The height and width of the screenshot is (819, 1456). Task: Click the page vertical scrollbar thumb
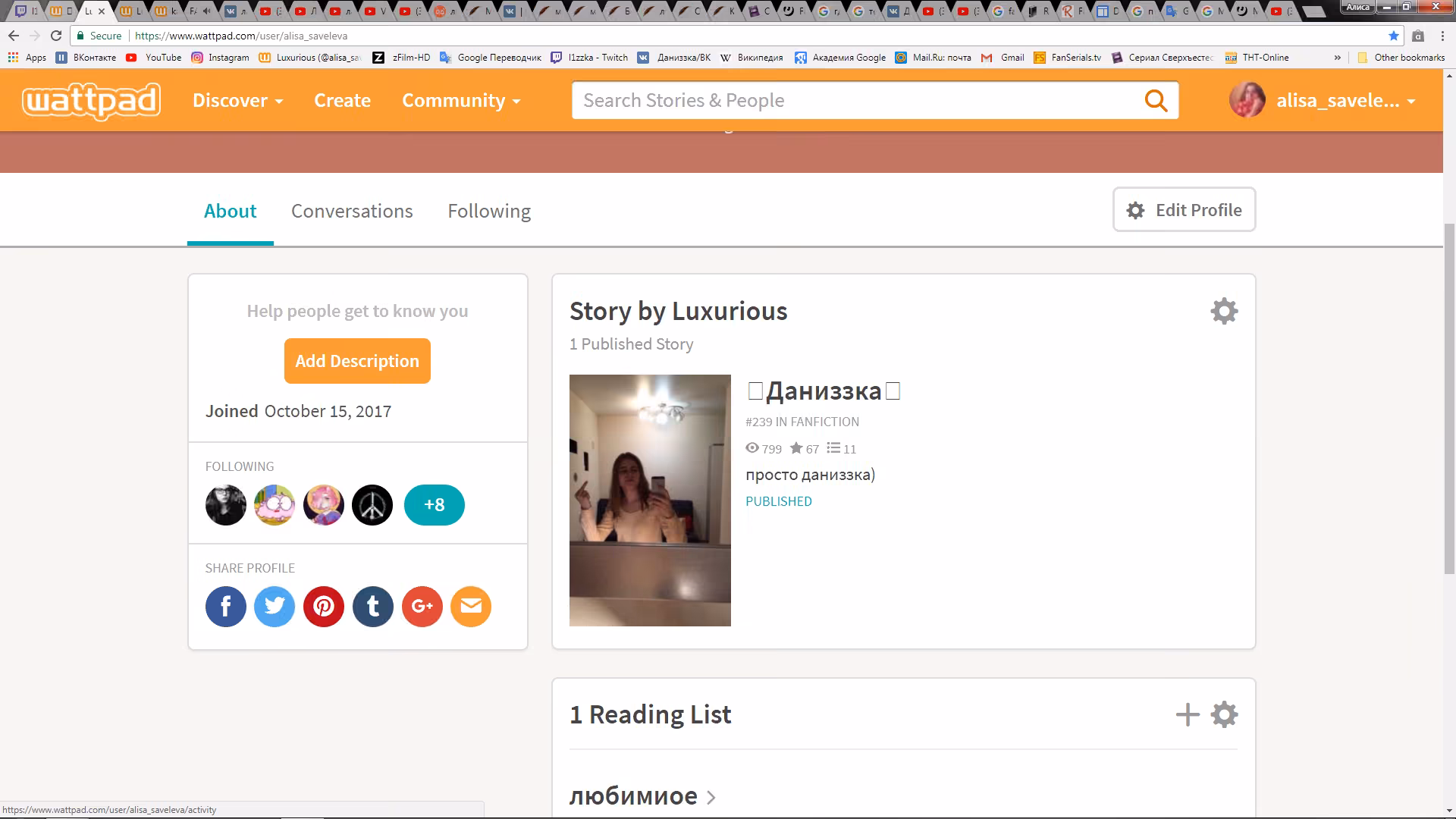point(1449,398)
